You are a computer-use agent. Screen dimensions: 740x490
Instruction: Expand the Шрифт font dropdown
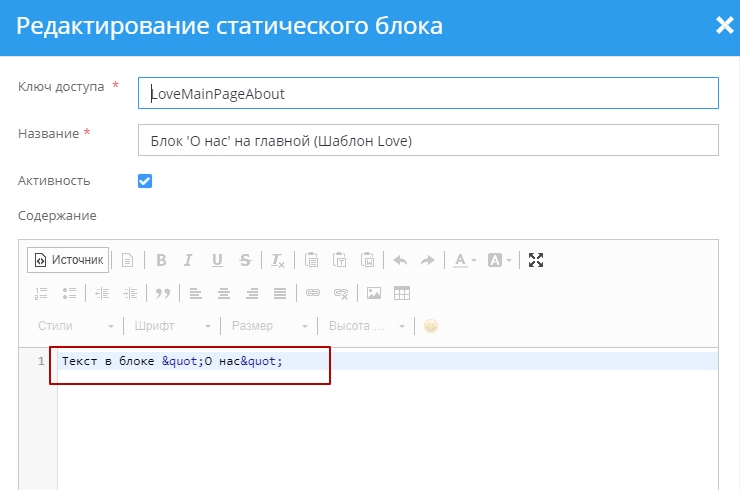pyautogui.click(x=172, y=326)
